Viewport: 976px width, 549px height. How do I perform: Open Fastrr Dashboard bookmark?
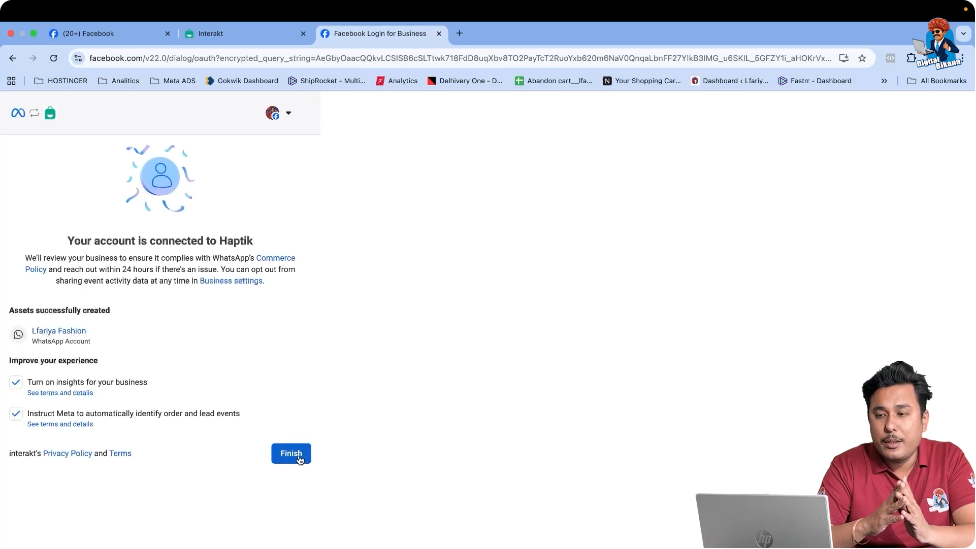point(815,81)
